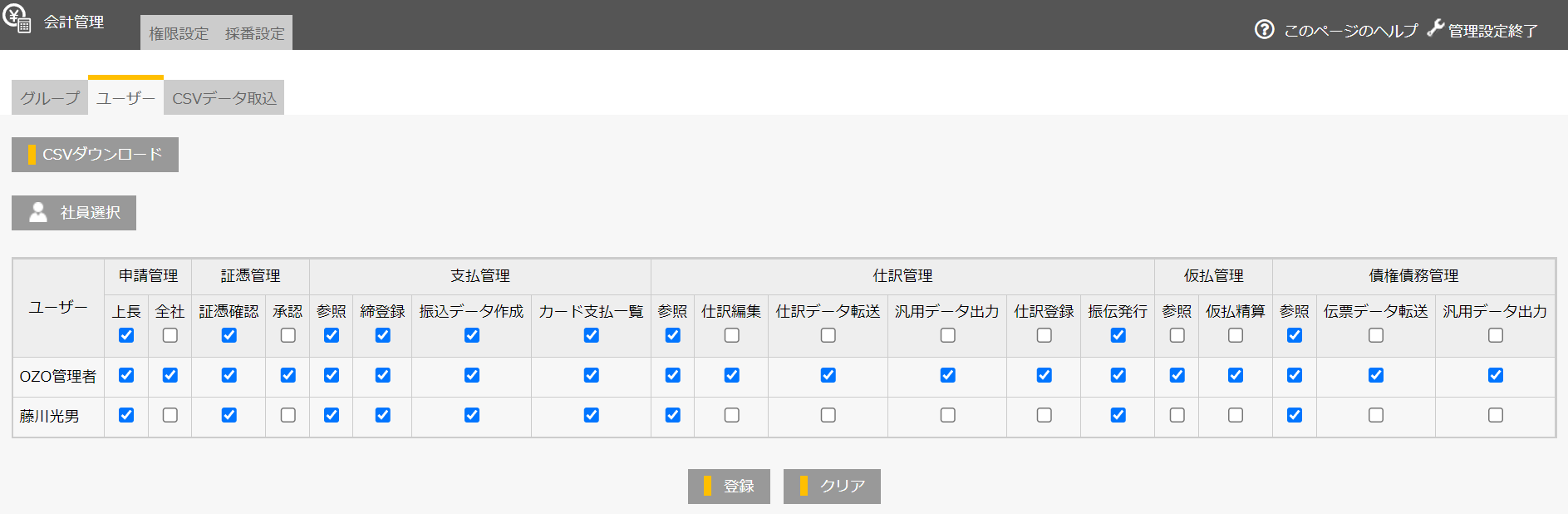The width and height of the screenshot is (1568, 514).
Task: Switch to the CSVデータ取込 tab
Action: click(224, 98)
